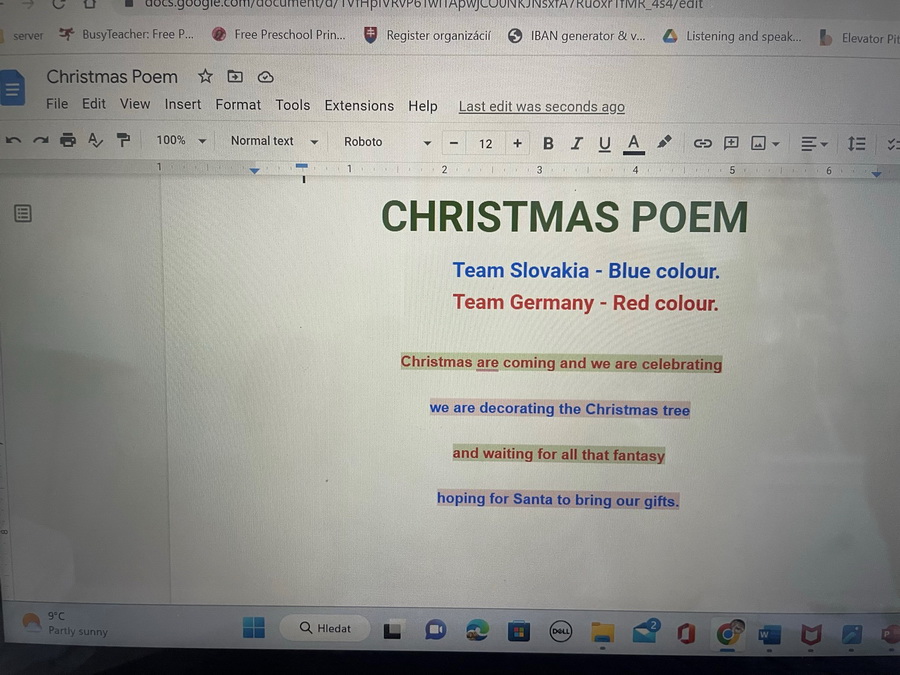Click the add comment icon
The image size is (900, 675).
731,144
